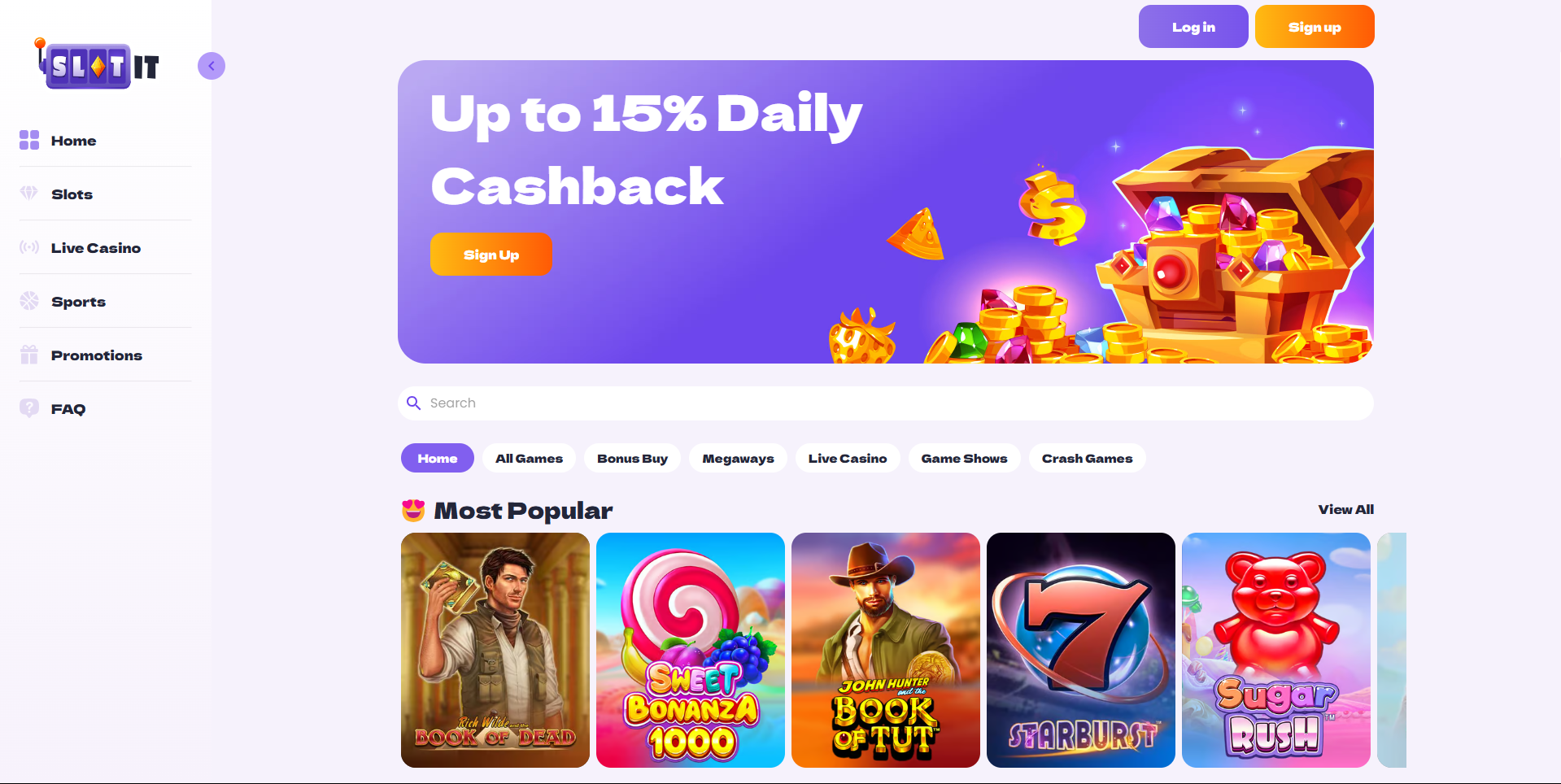Open the Starburst game thumbnail
The height and width of the screenshot is (784, 1561).
pos(1080,650)
